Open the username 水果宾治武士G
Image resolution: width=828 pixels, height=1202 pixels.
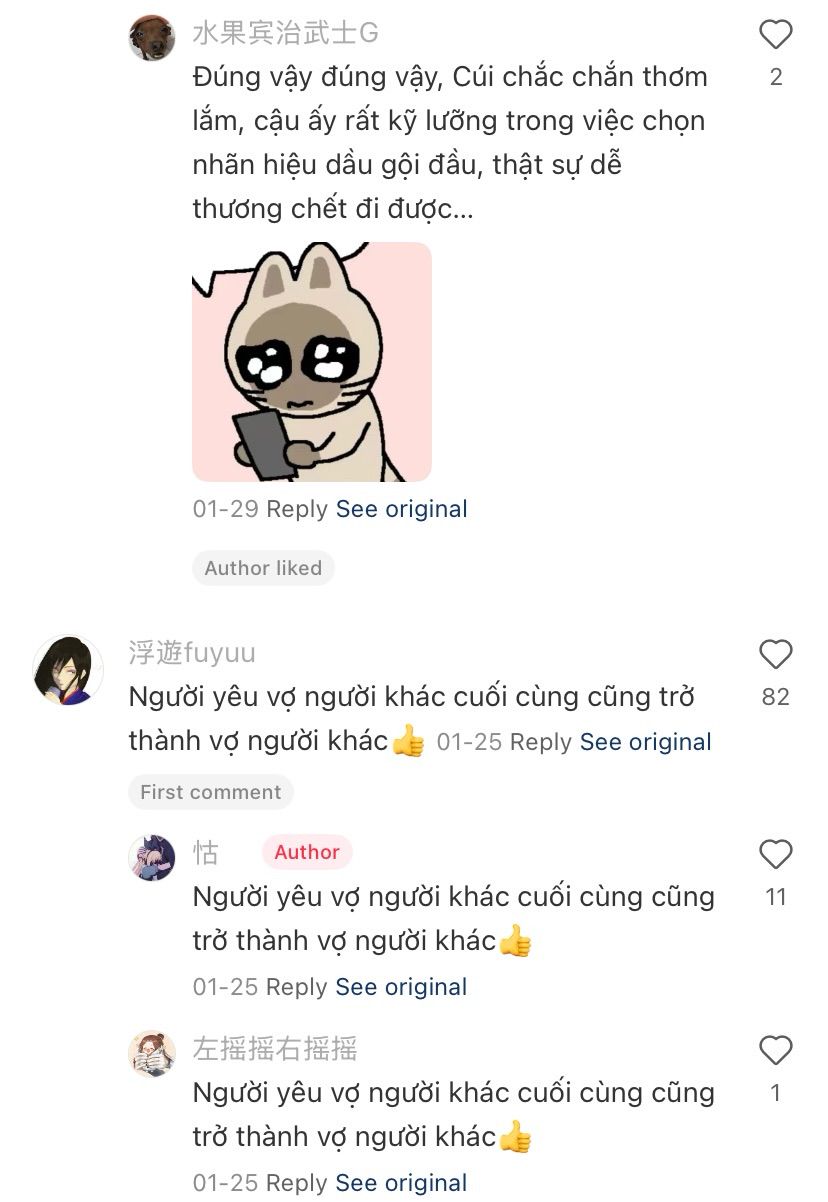(285, 33)
